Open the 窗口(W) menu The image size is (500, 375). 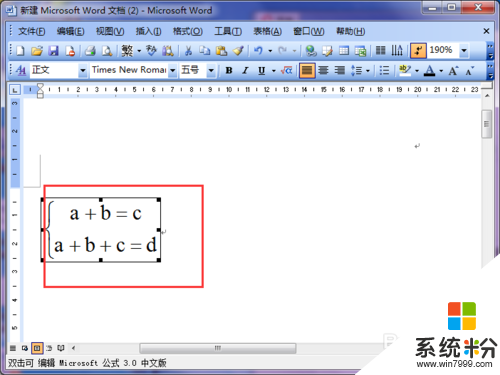[308, 31]
